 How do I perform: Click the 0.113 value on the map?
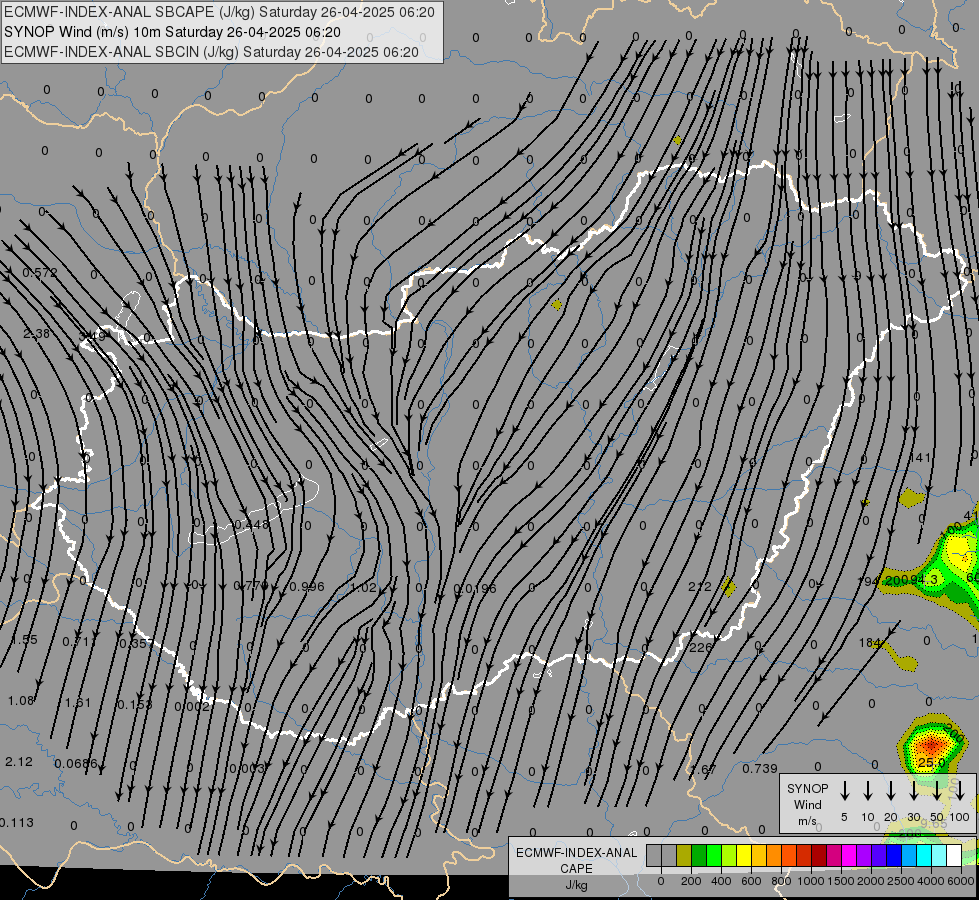(x=16, y=823)
